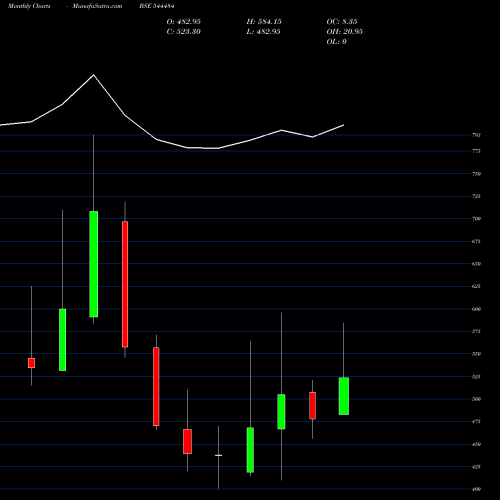Click the 425 price axis label
The height and width of the screenshot is (500, 500).
click(476, 466)
